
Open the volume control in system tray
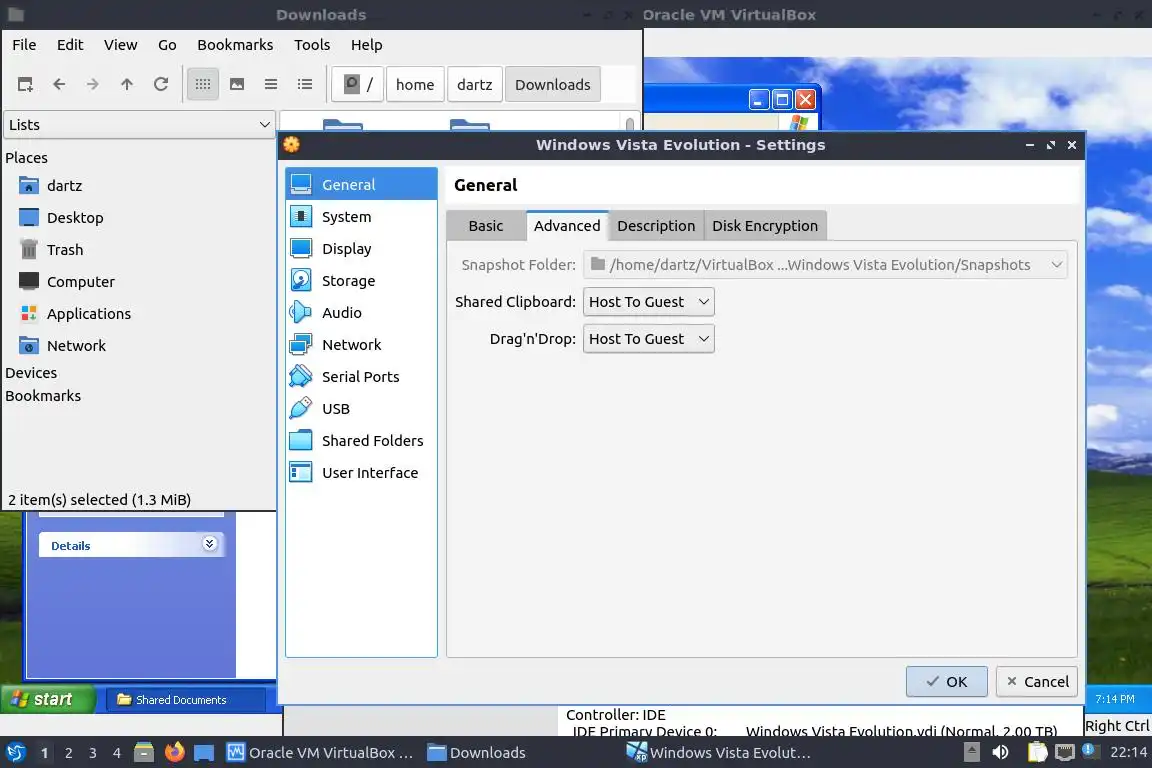pos(1001,752)
